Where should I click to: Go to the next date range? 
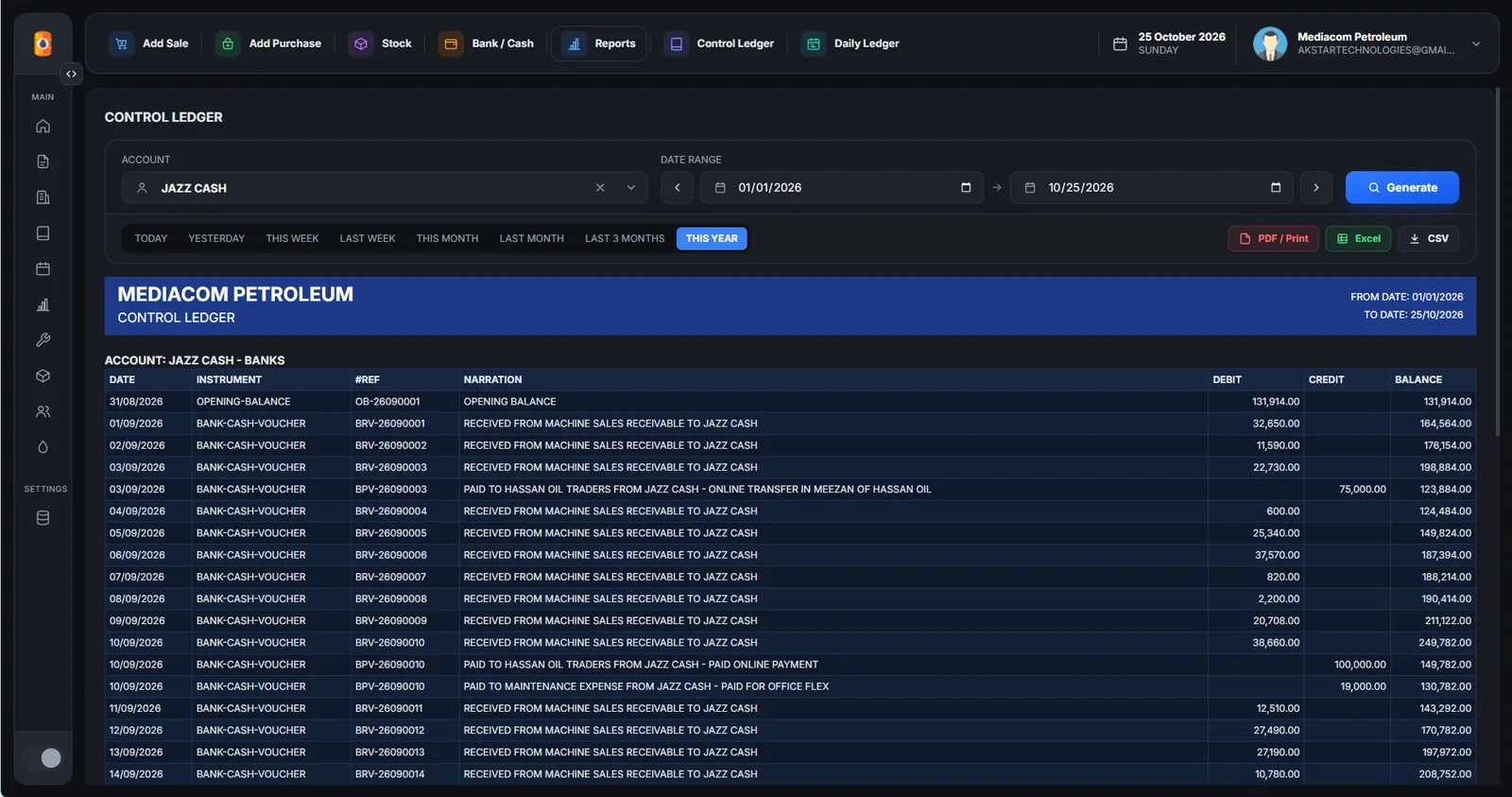pos(1316,187)
